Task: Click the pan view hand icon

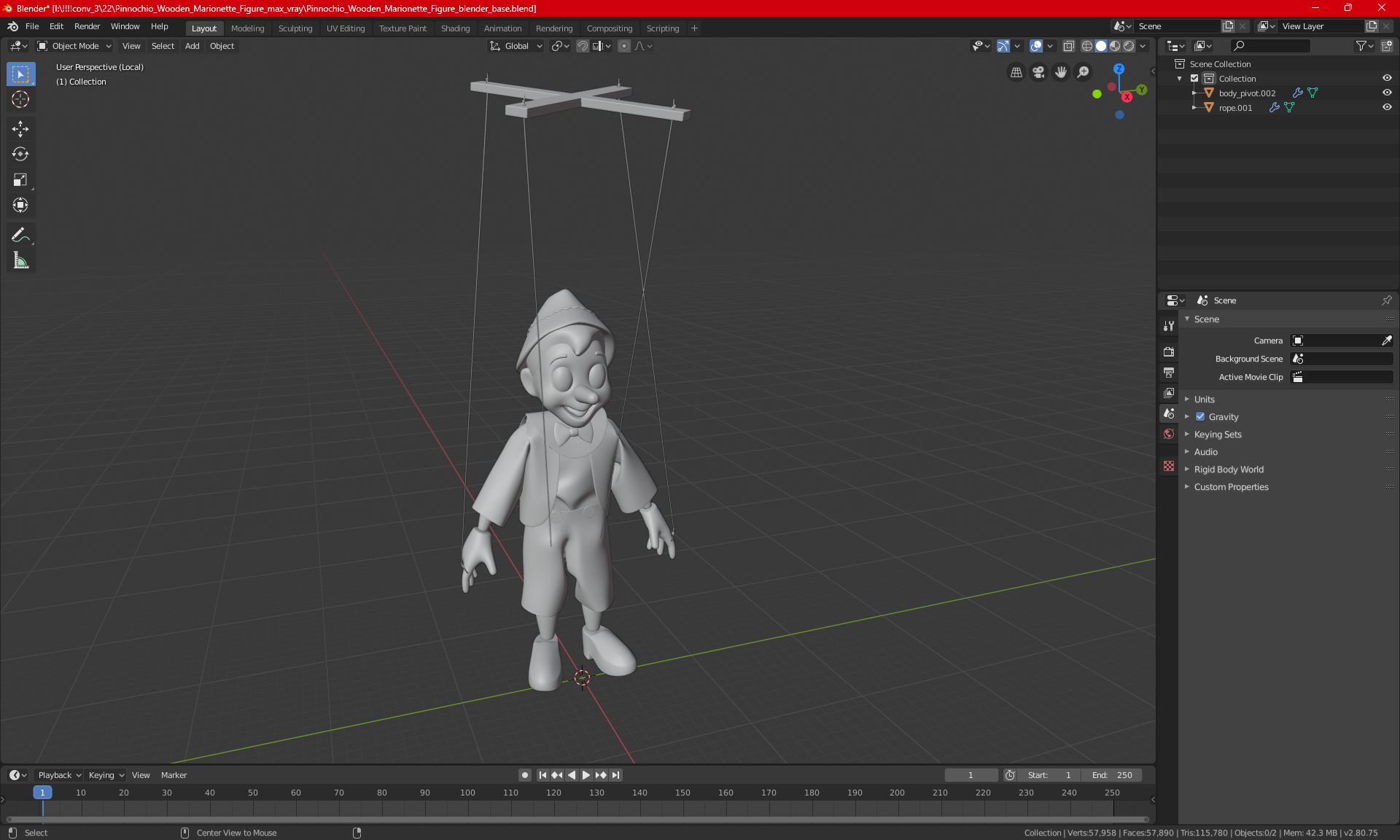Action: pos(1061,72)
